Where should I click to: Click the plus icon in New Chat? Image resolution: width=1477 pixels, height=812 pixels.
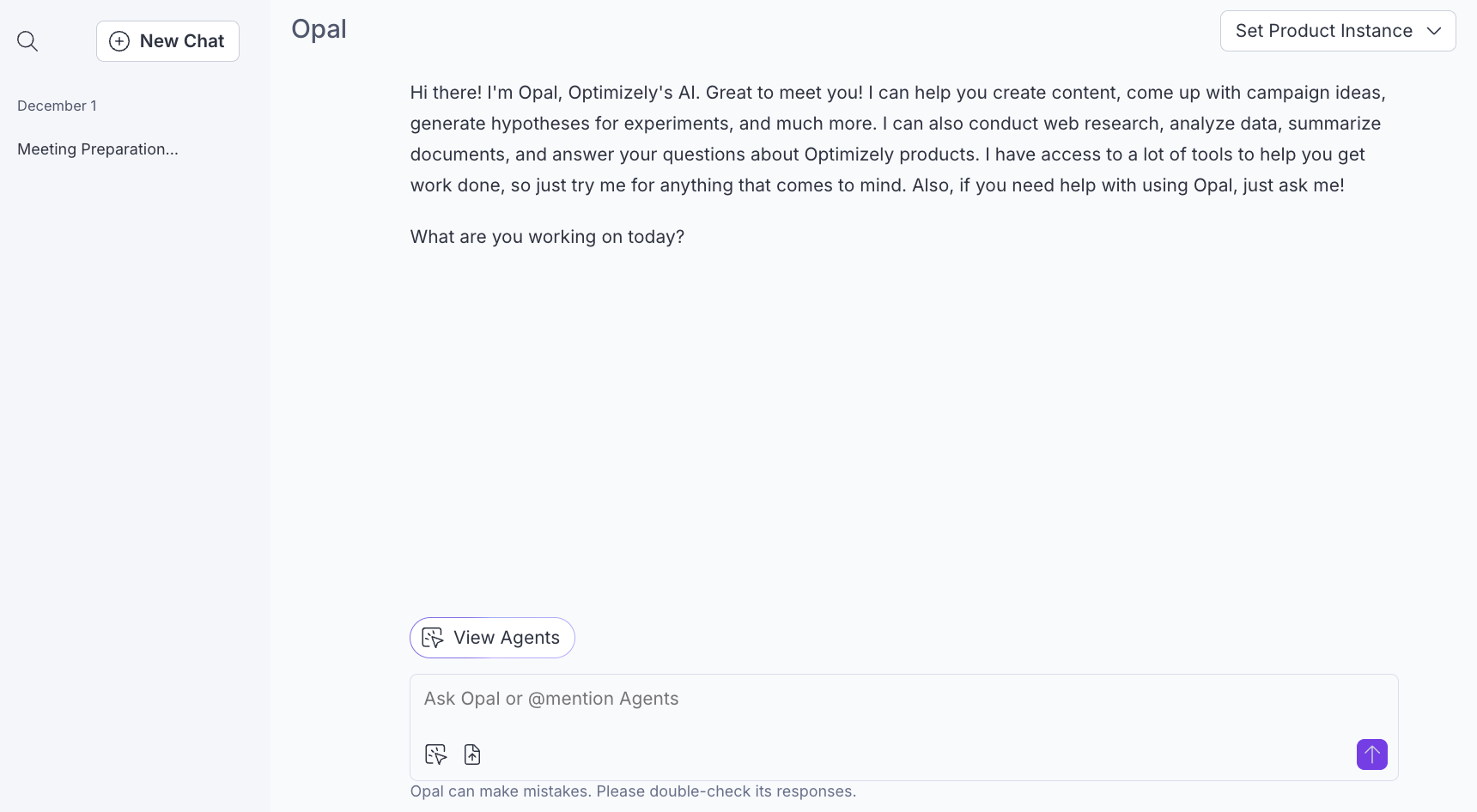(119, 41)
